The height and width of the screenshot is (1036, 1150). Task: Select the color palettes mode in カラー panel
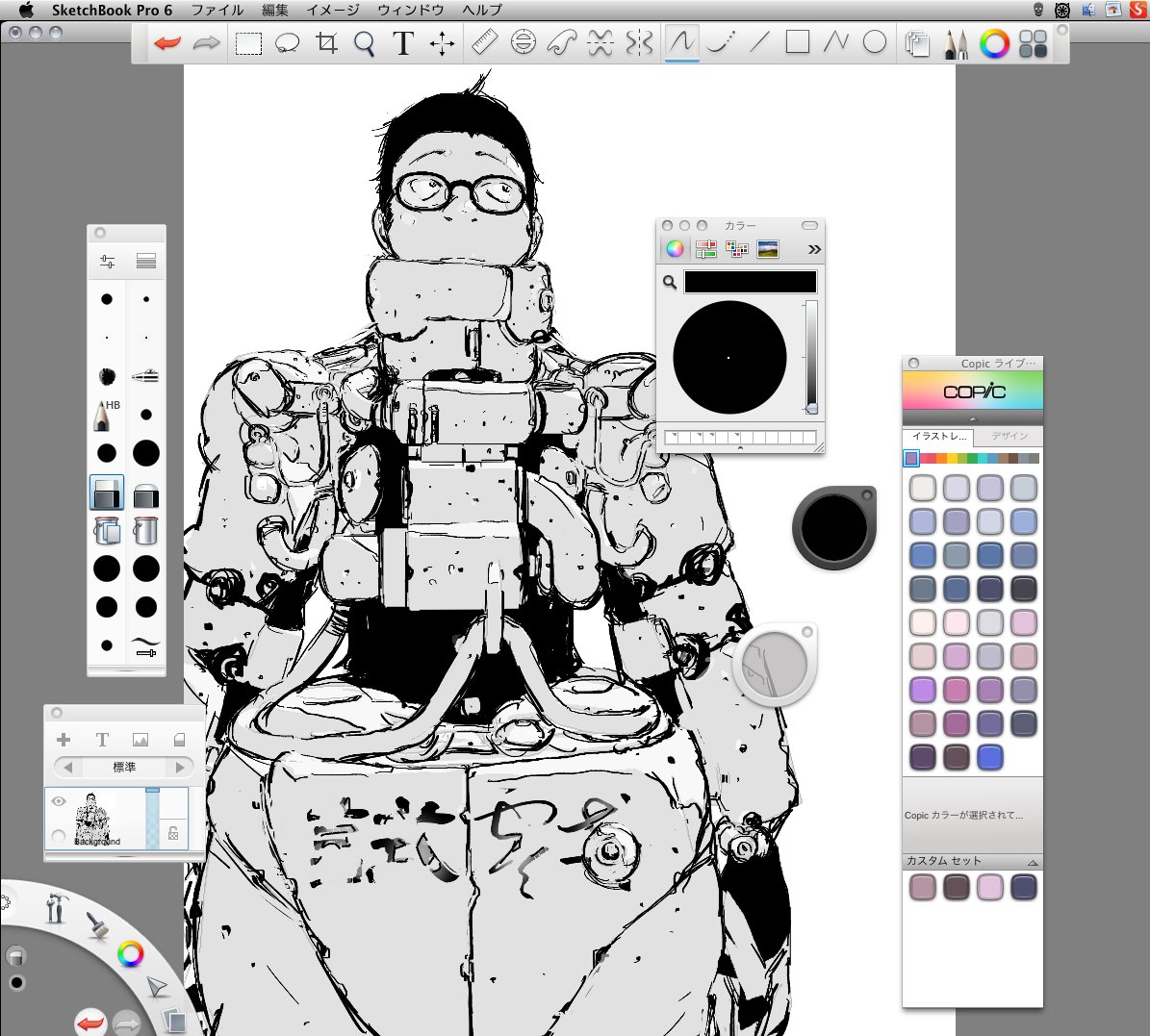[736, 249]
